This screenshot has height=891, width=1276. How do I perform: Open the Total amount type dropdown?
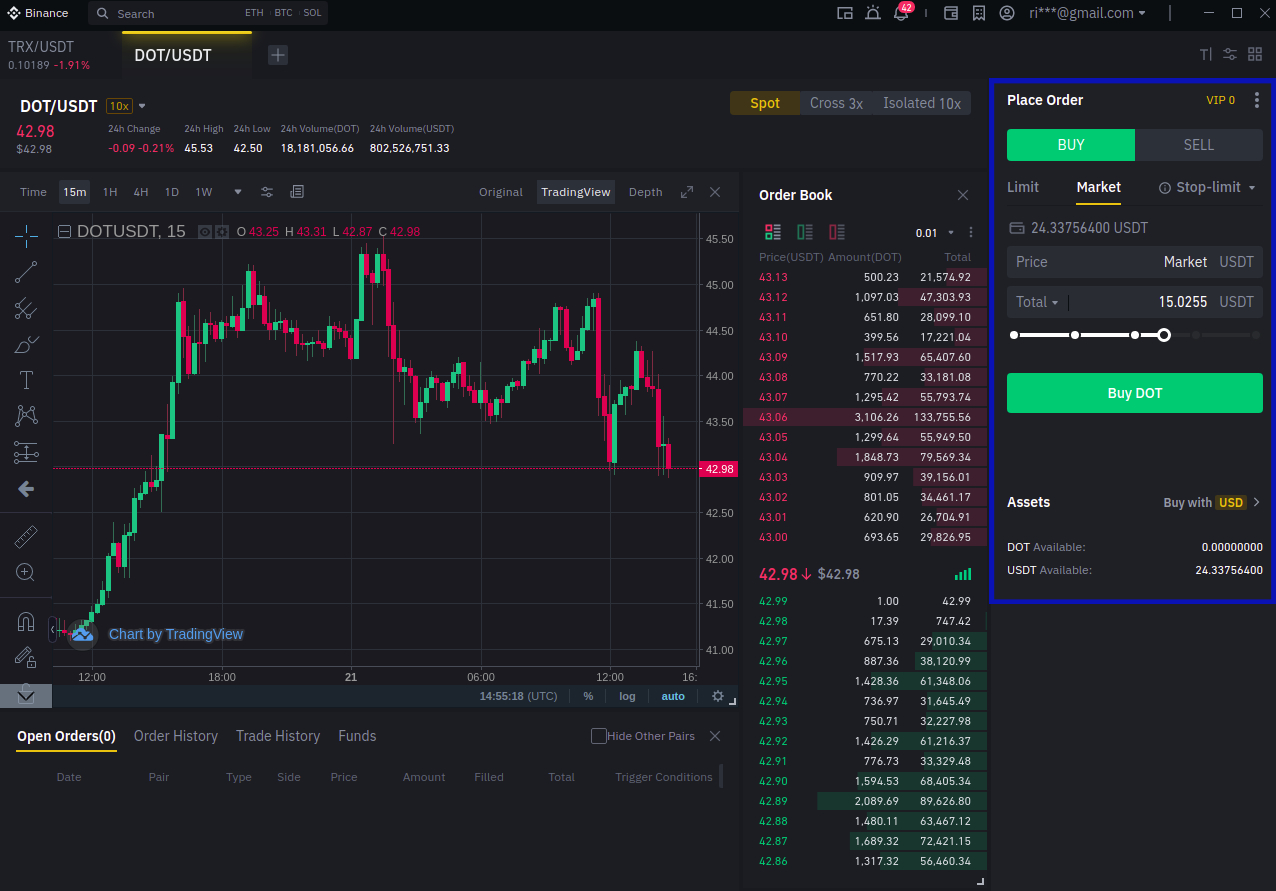click(1037, 302)
